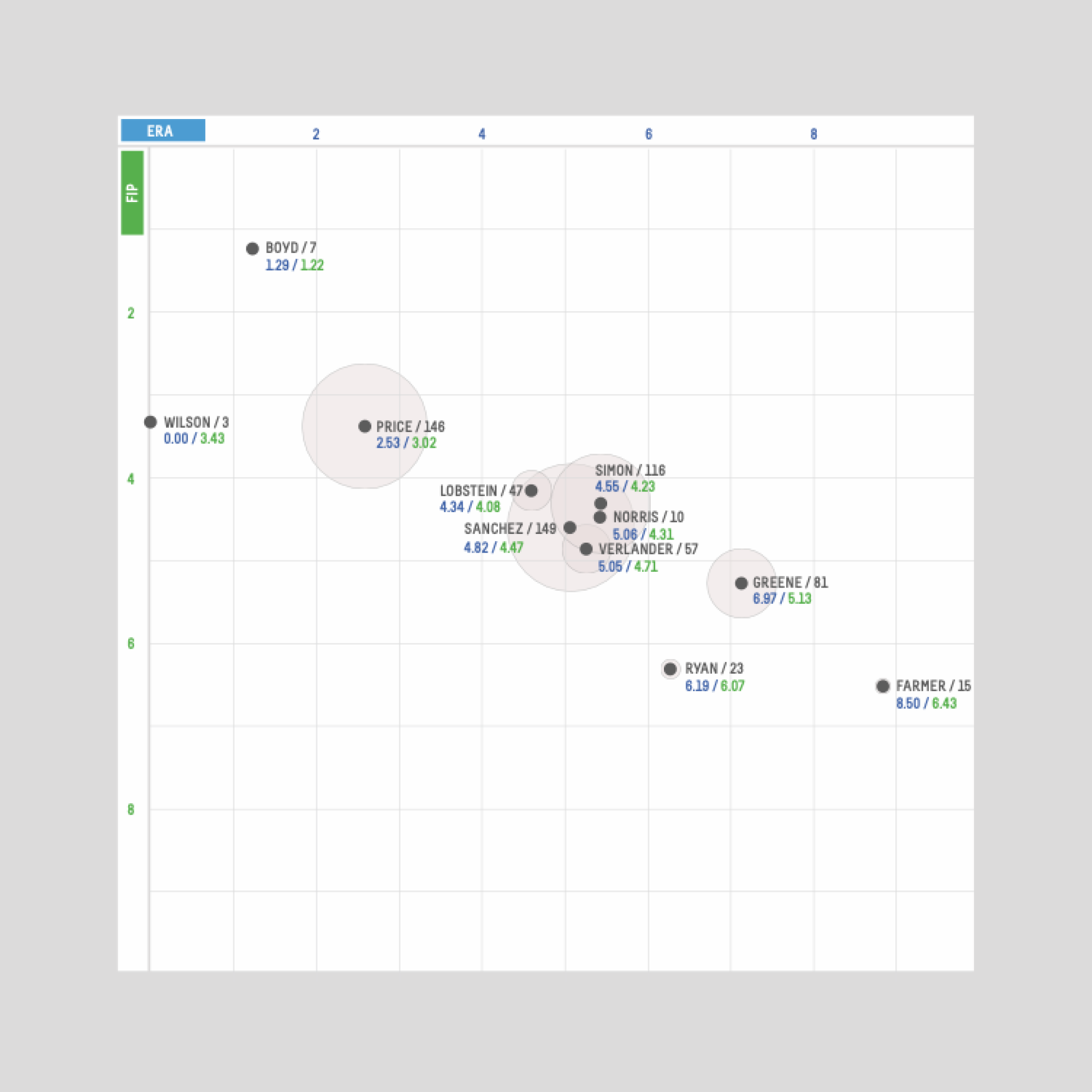Click ERA axis tick label 4
This screenshot has height=1092, width=1092.
[482, 134]
